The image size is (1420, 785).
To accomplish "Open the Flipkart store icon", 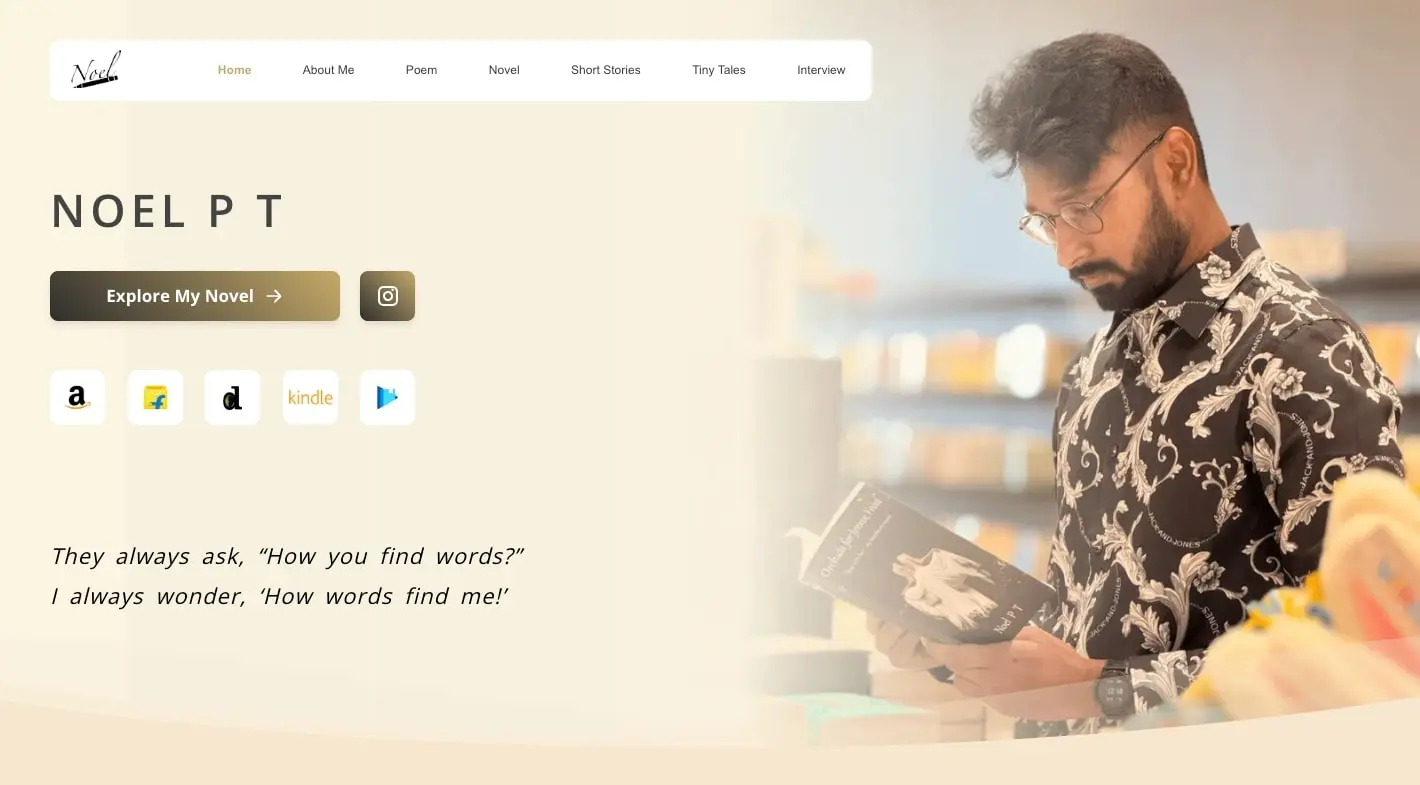I will (155, 397).
